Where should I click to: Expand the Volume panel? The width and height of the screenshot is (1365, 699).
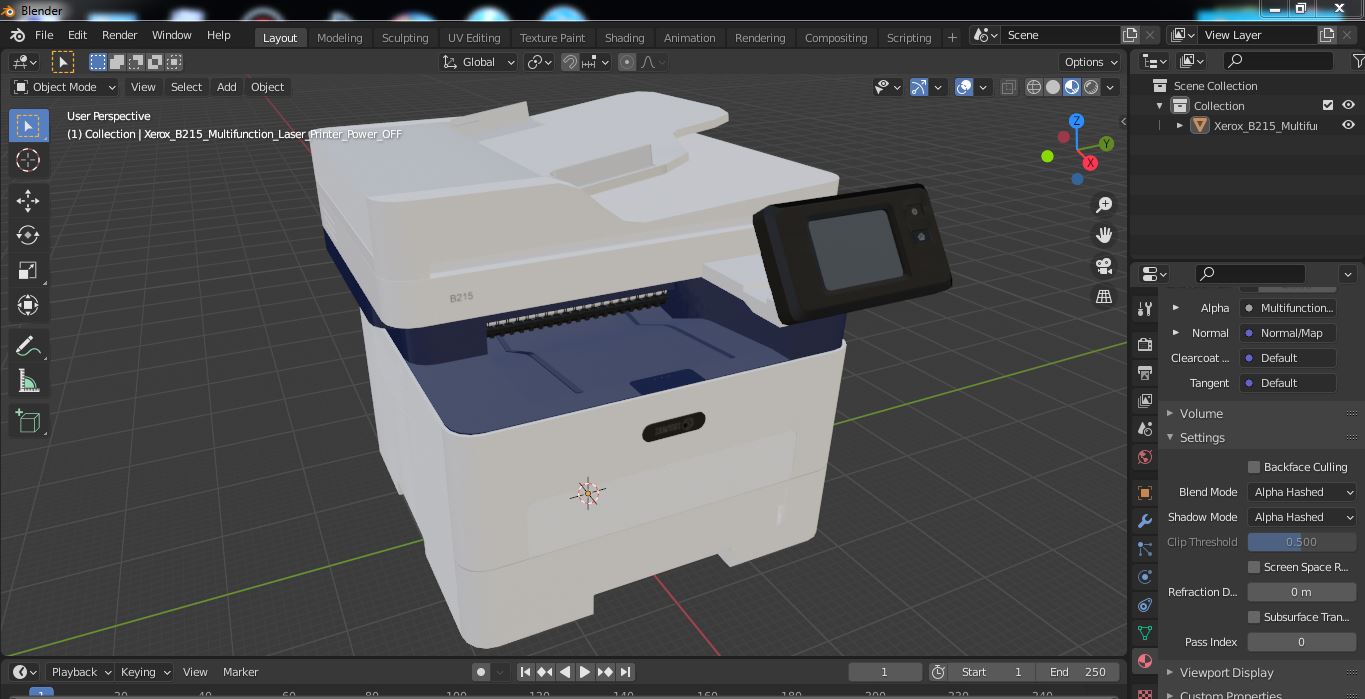1200,413
